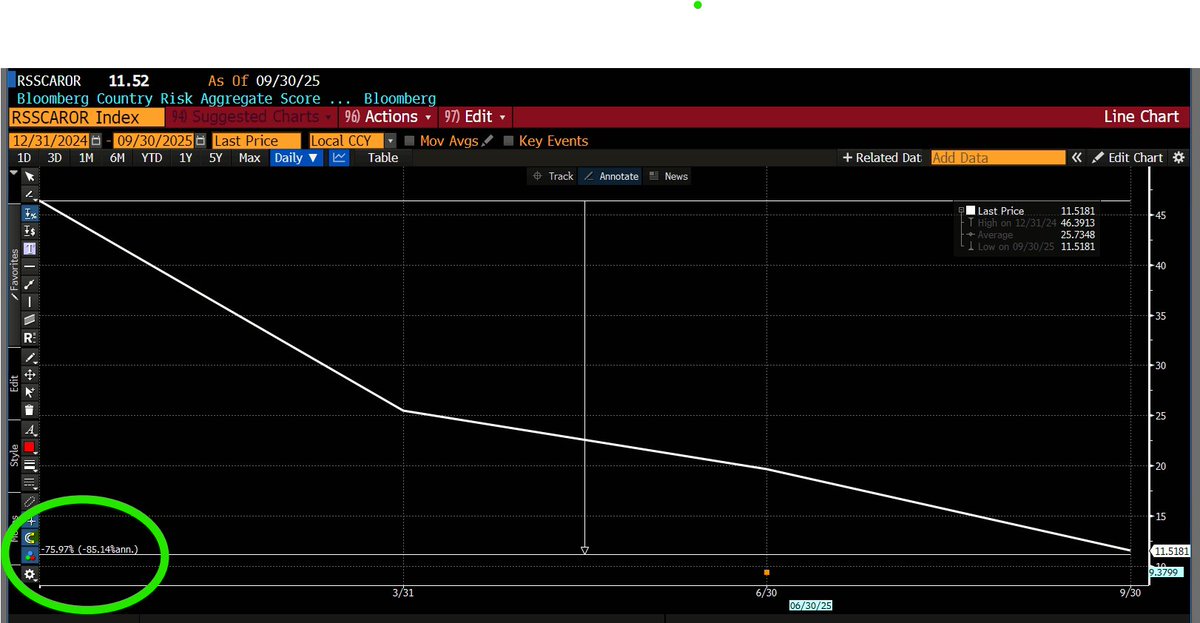Click the select annotation cursor tool

pos(30,391)
